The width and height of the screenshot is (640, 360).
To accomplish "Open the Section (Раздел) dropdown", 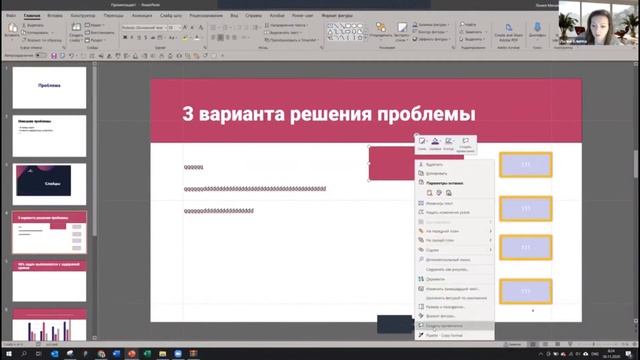I will tap(95, 40).
